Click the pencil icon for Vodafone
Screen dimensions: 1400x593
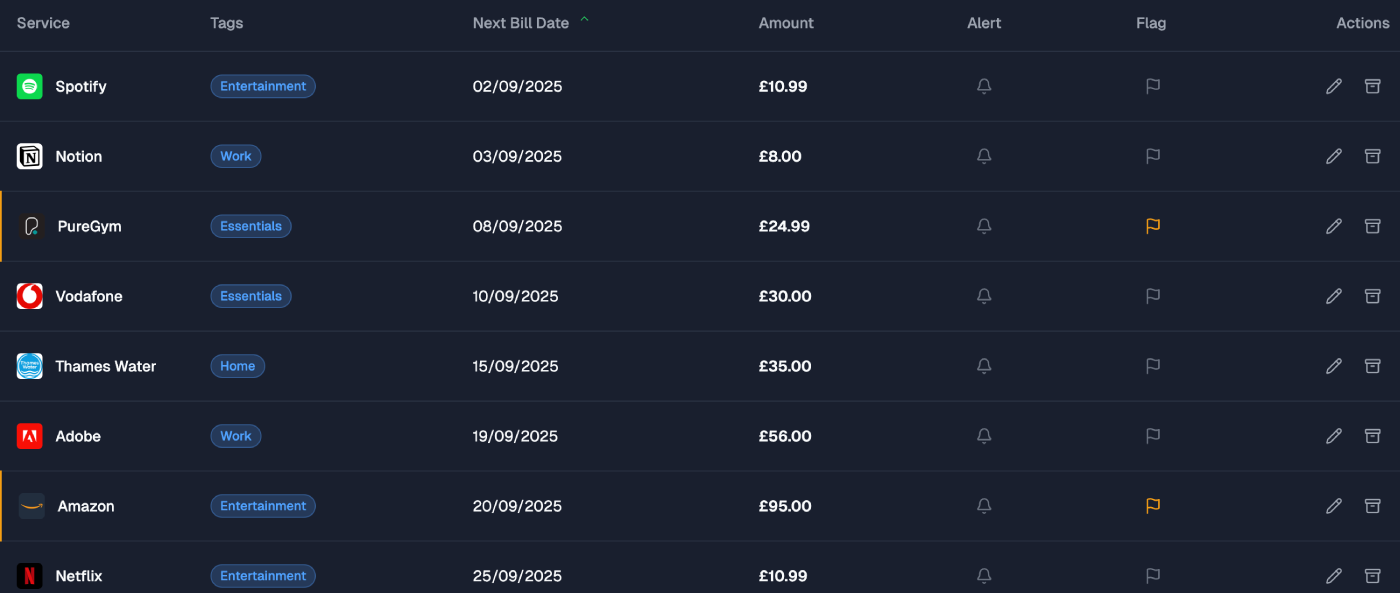tap(1333, 297)
